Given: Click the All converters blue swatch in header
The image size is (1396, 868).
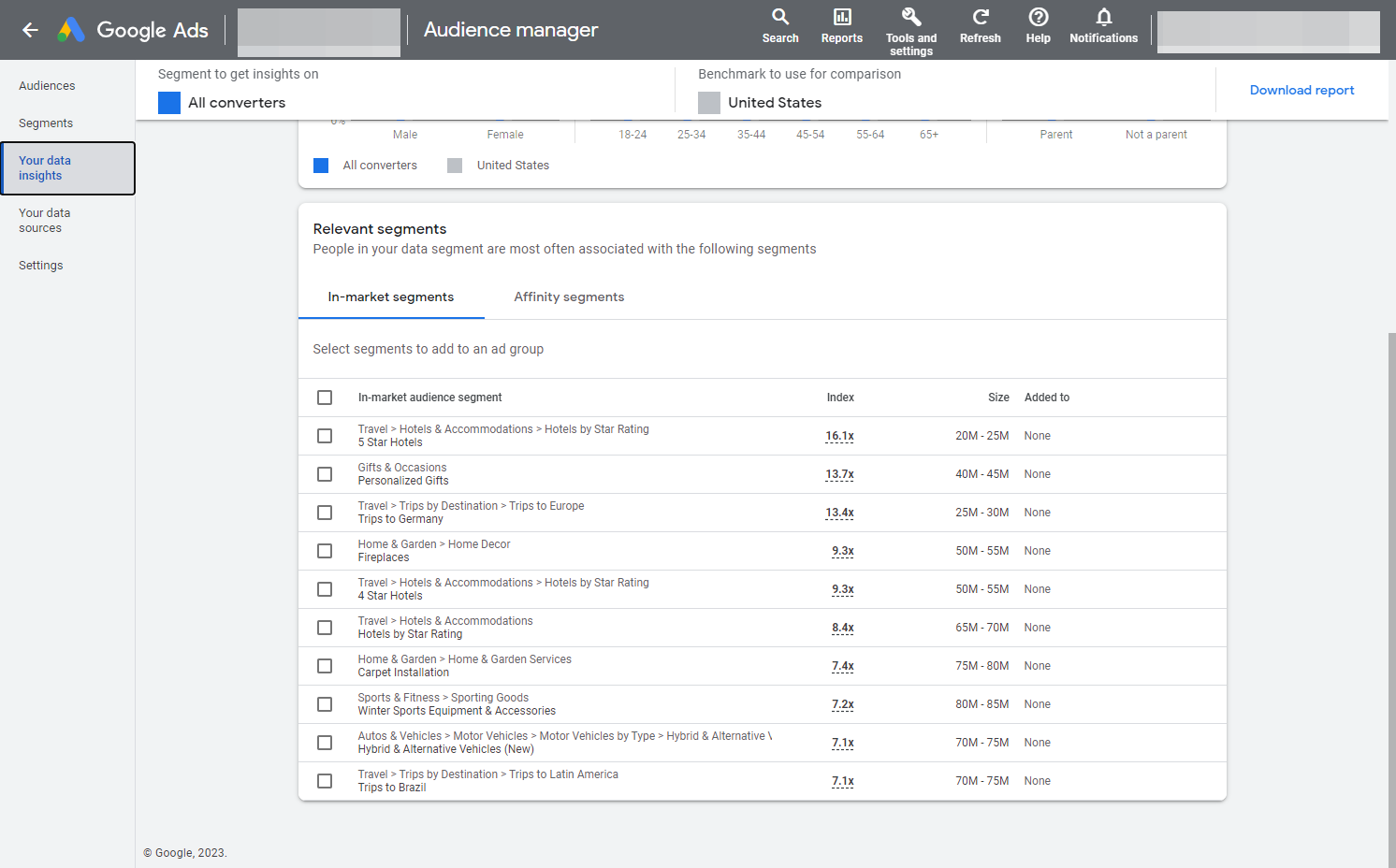Looking at the screenshot, I should [169, 103].
